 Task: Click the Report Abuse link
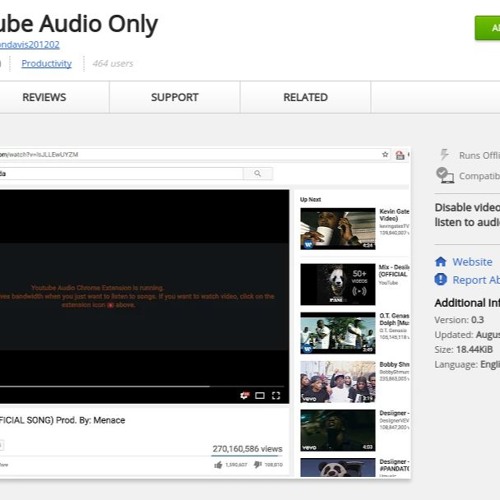(x=476, y=280)
